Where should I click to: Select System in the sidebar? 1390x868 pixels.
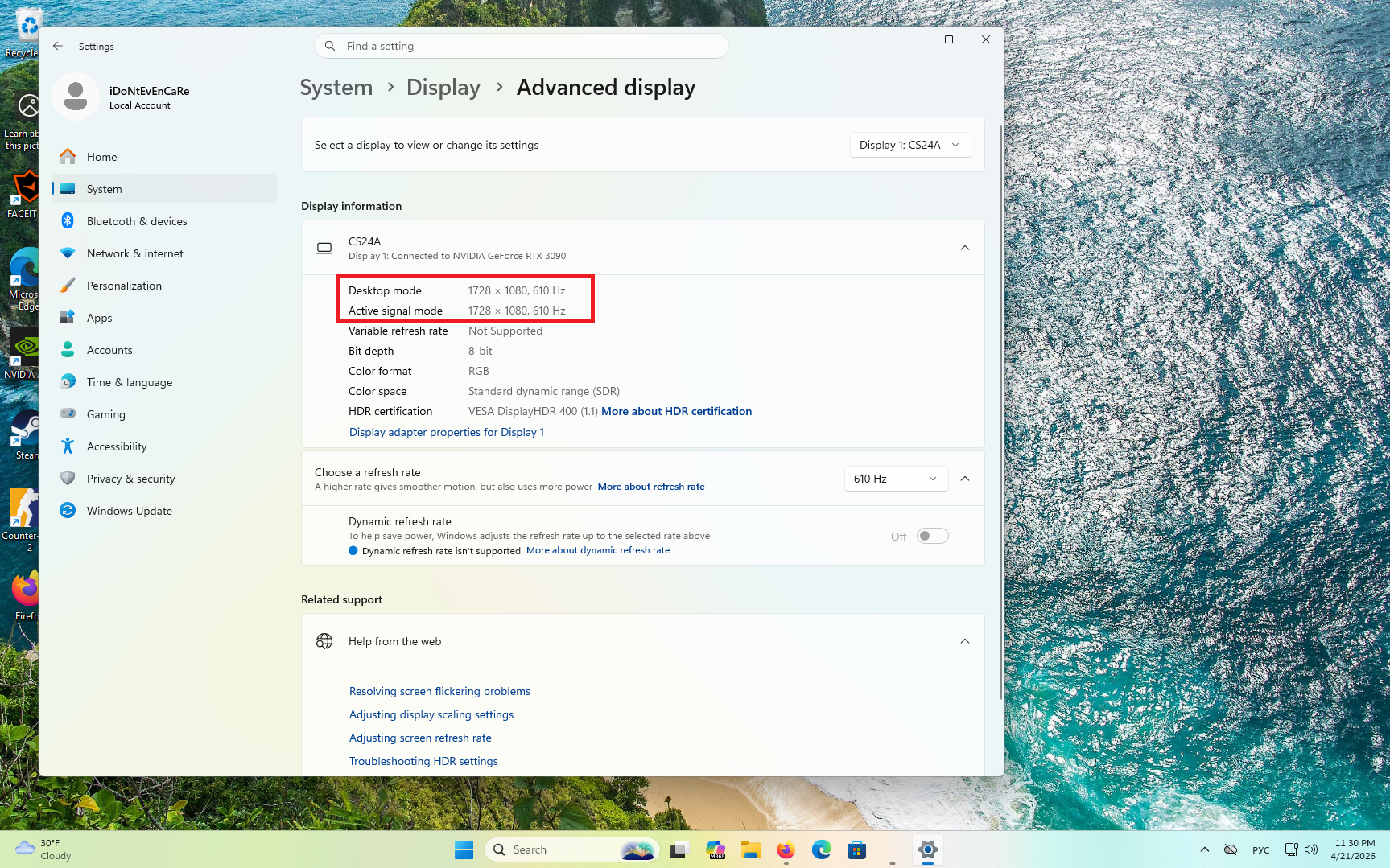click(164, 188)
